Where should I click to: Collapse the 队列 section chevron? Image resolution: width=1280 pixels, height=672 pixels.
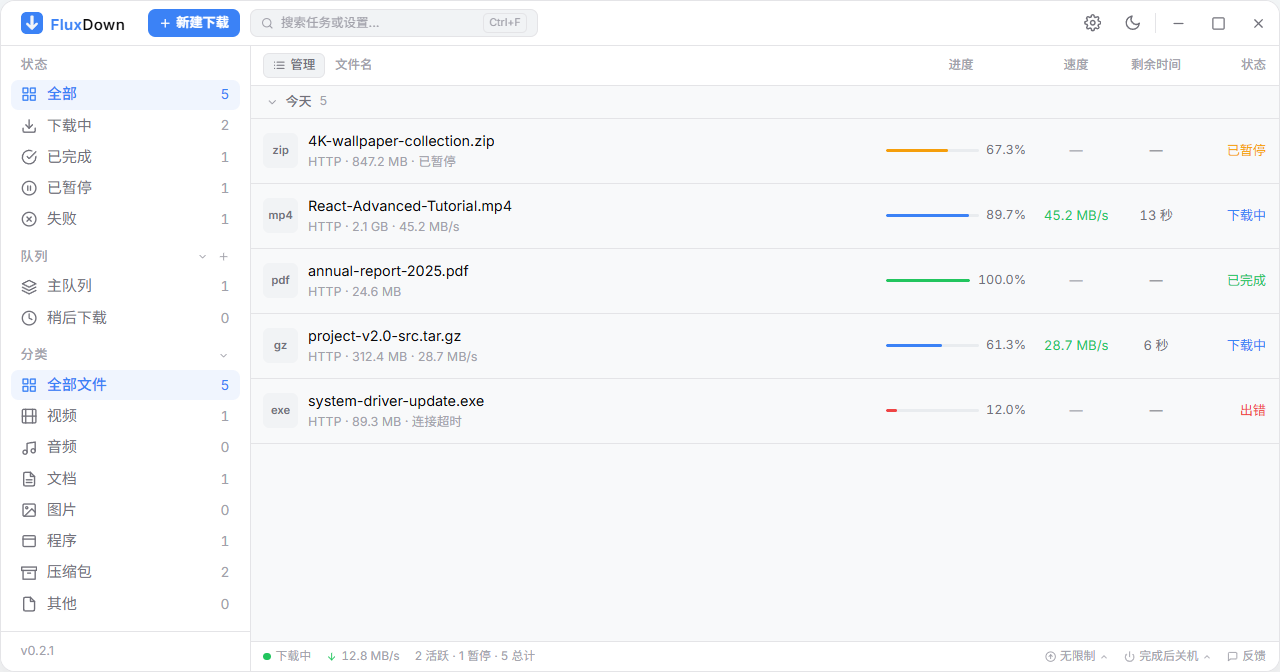203,257
